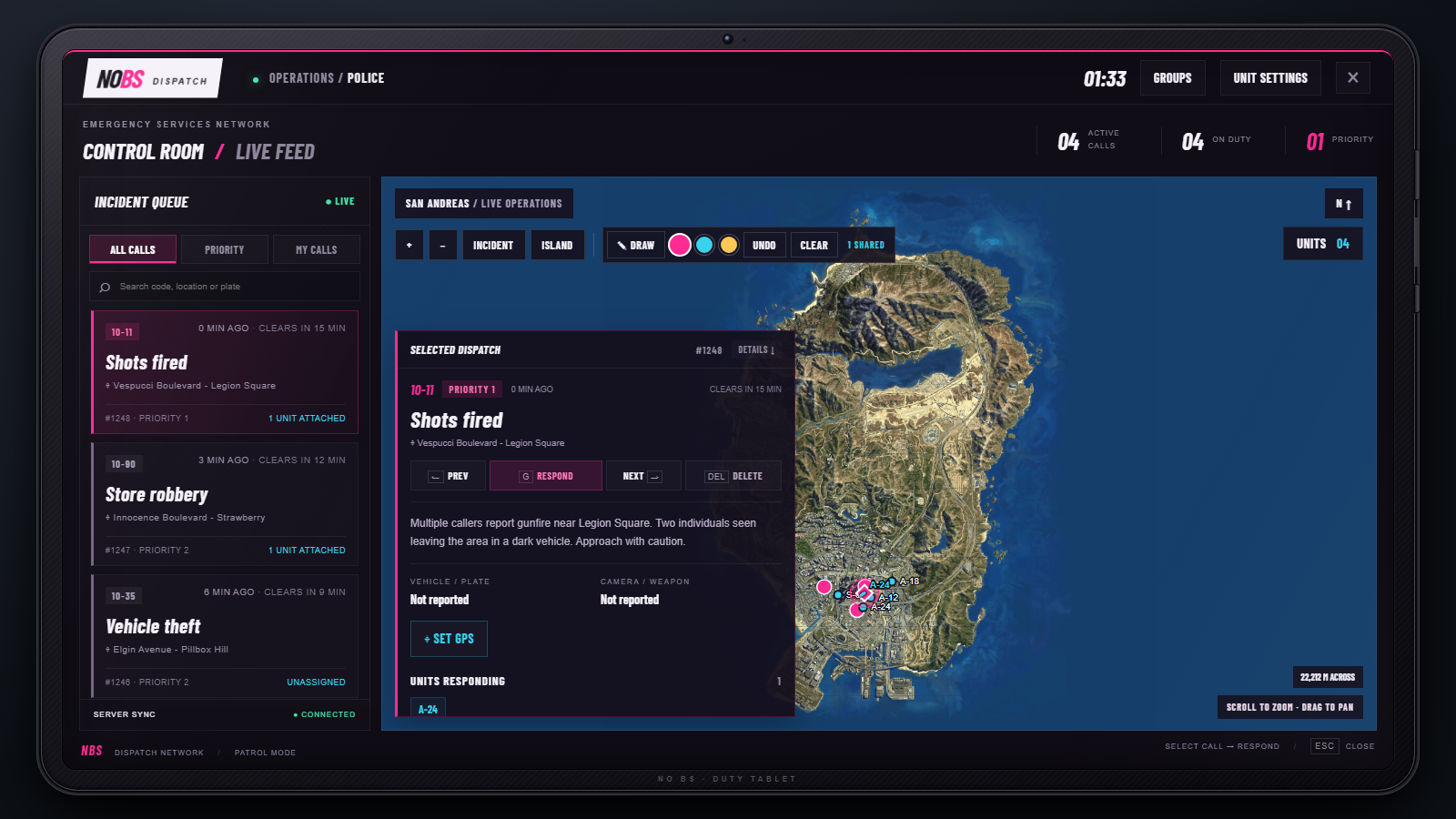This screenshot has height=819, width=1456.
Task: Center map on Incident
Action: 493,245
